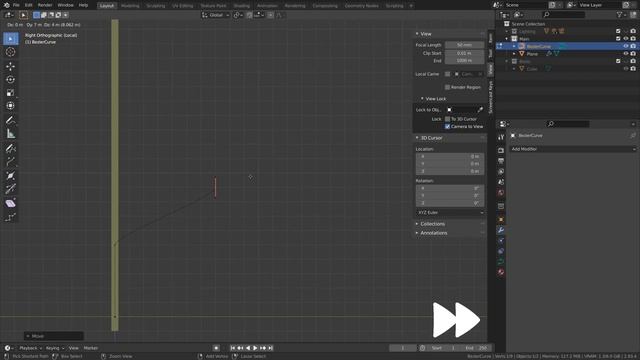Click the current frame number field

point(402,348)
